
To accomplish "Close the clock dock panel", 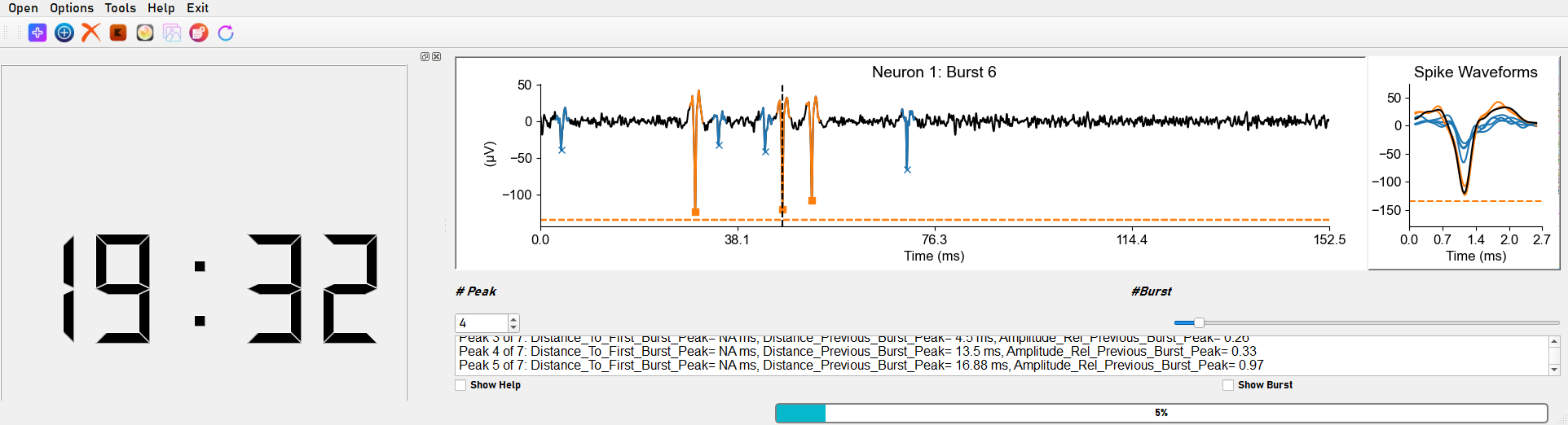I will [x=437, y=56].
